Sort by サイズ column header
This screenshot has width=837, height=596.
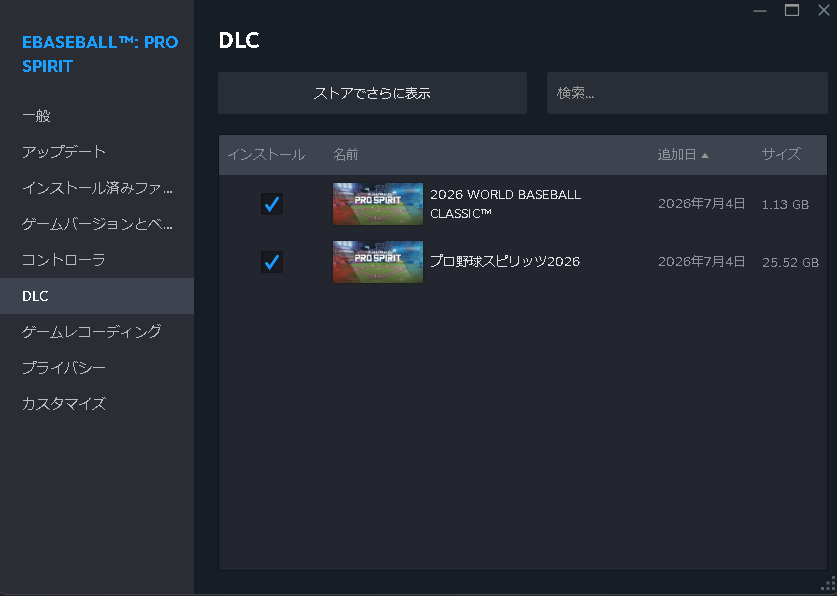pyautogui.click(x=781, y=154)
